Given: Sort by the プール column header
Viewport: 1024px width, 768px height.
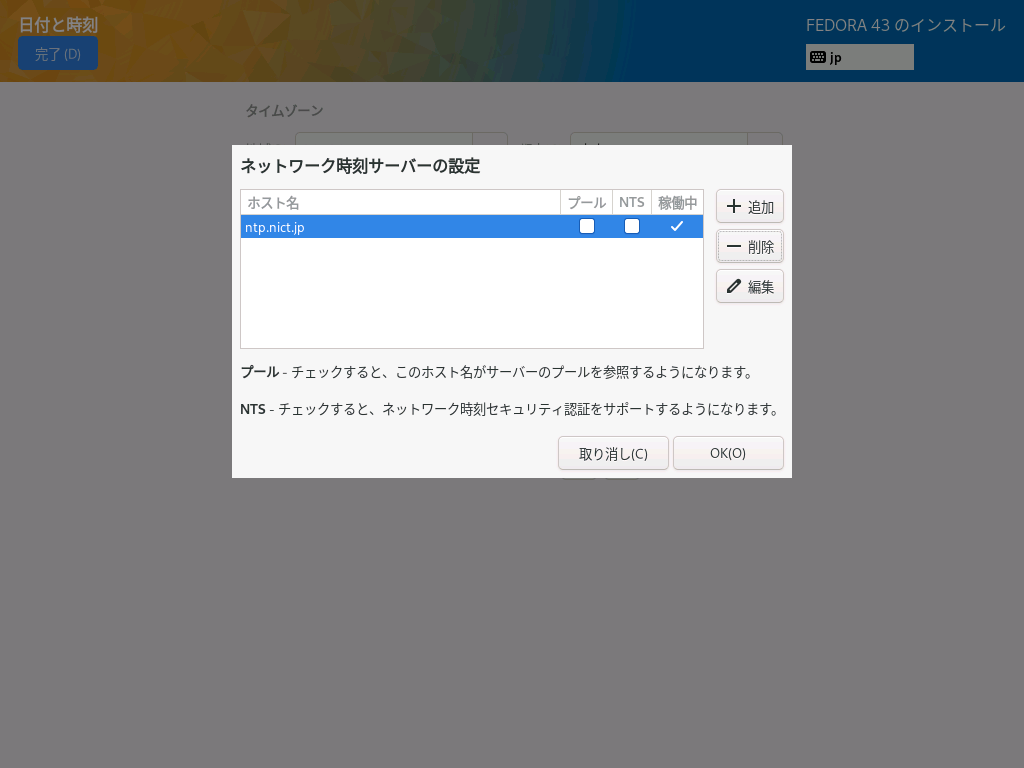Looking at the screenshot, I should point(586,202).
